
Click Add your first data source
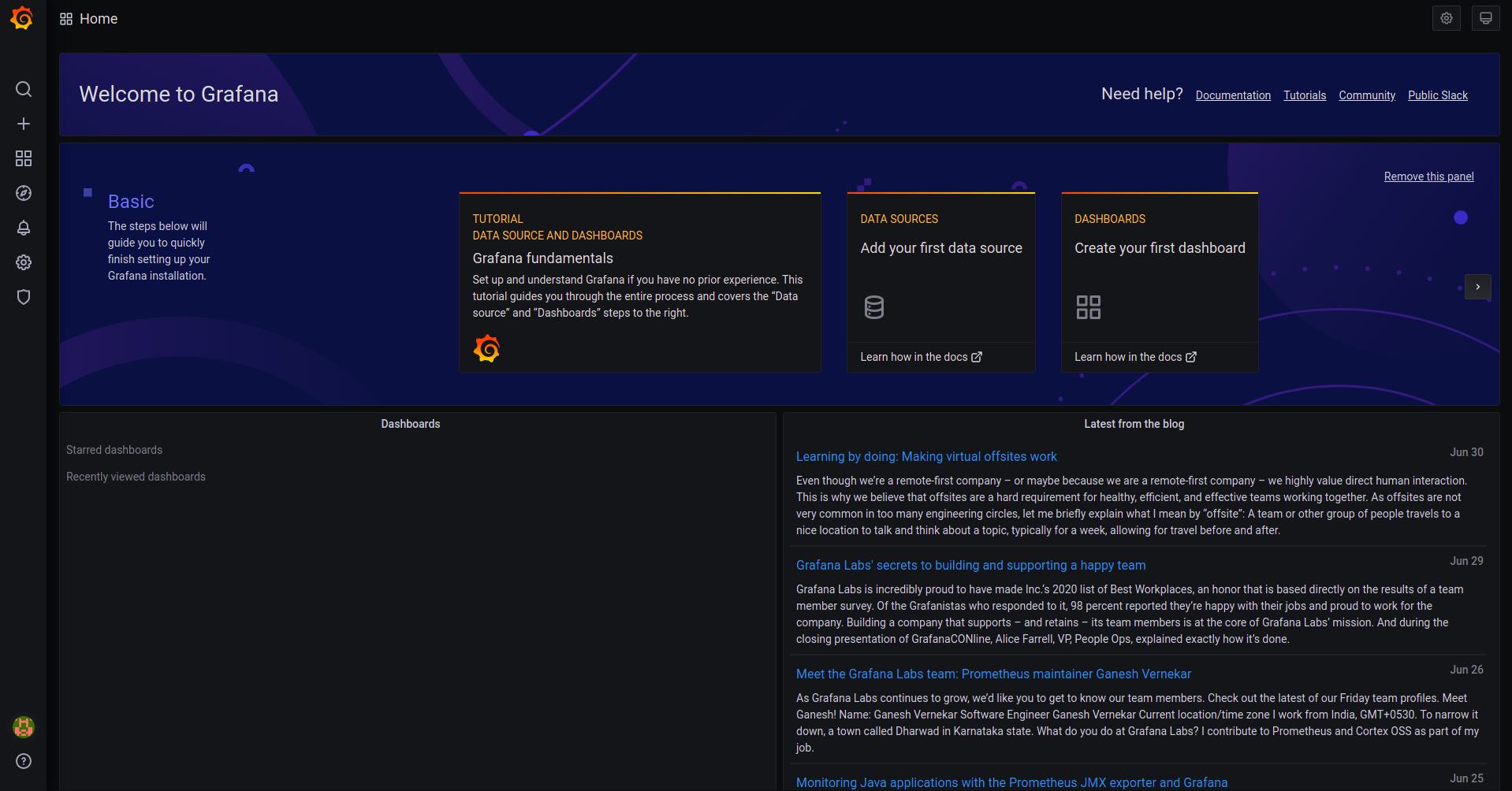click(941, 248)
